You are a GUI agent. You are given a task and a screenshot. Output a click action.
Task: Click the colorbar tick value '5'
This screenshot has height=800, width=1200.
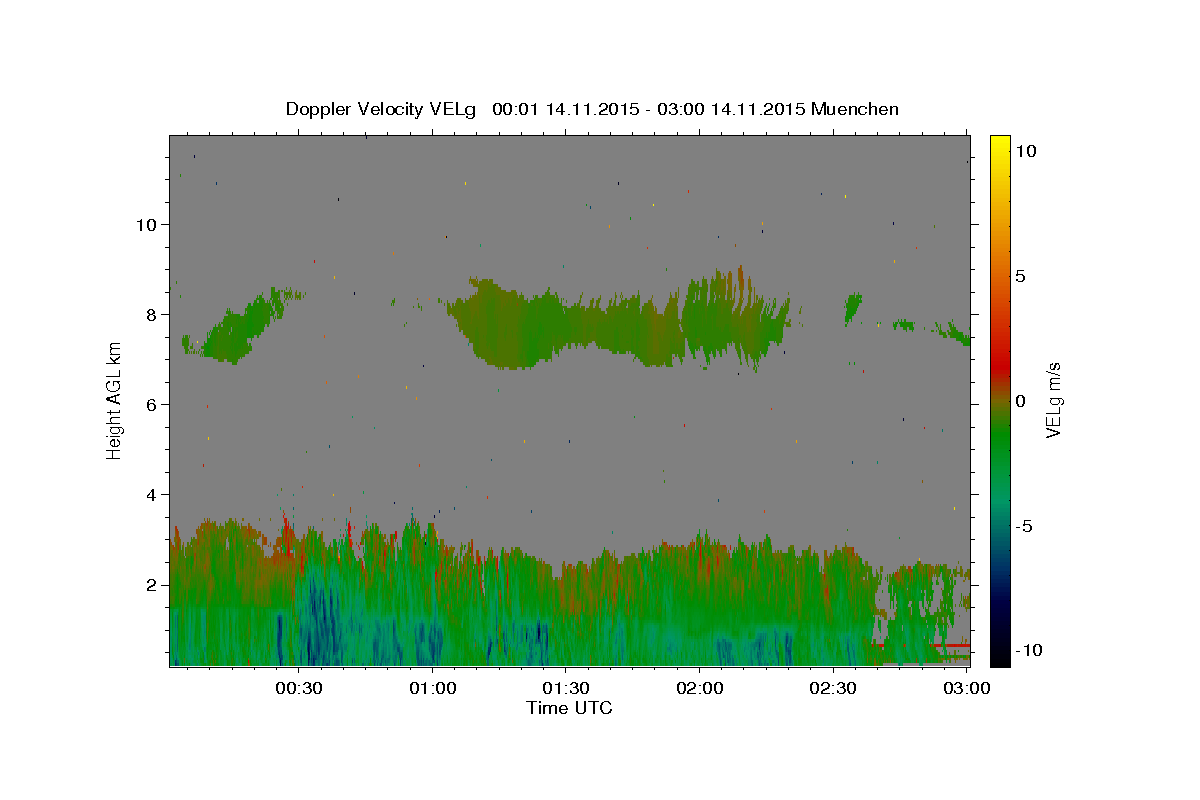[1020, 276]
